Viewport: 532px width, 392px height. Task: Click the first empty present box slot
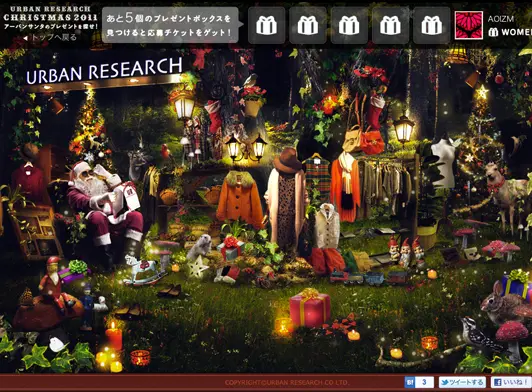pos(266,25)
